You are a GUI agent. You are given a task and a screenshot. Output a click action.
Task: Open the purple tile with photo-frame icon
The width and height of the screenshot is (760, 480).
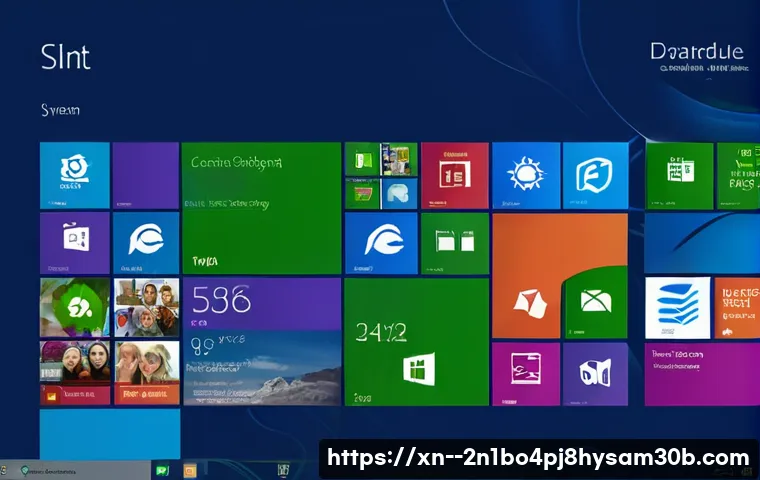pos(75,243)
